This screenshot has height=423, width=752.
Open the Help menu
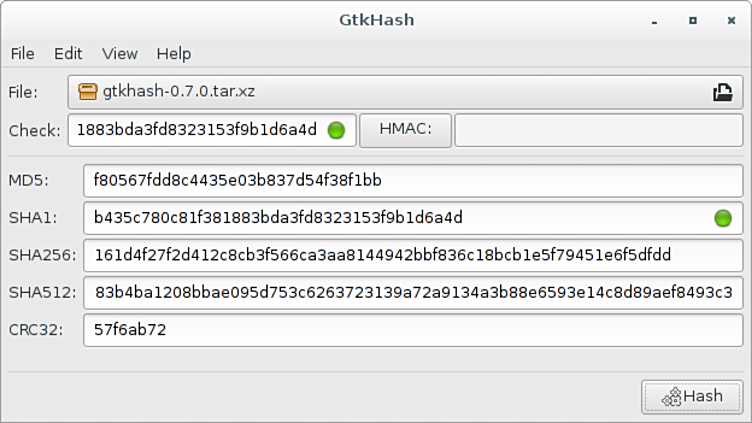click(x=173, y=54)
